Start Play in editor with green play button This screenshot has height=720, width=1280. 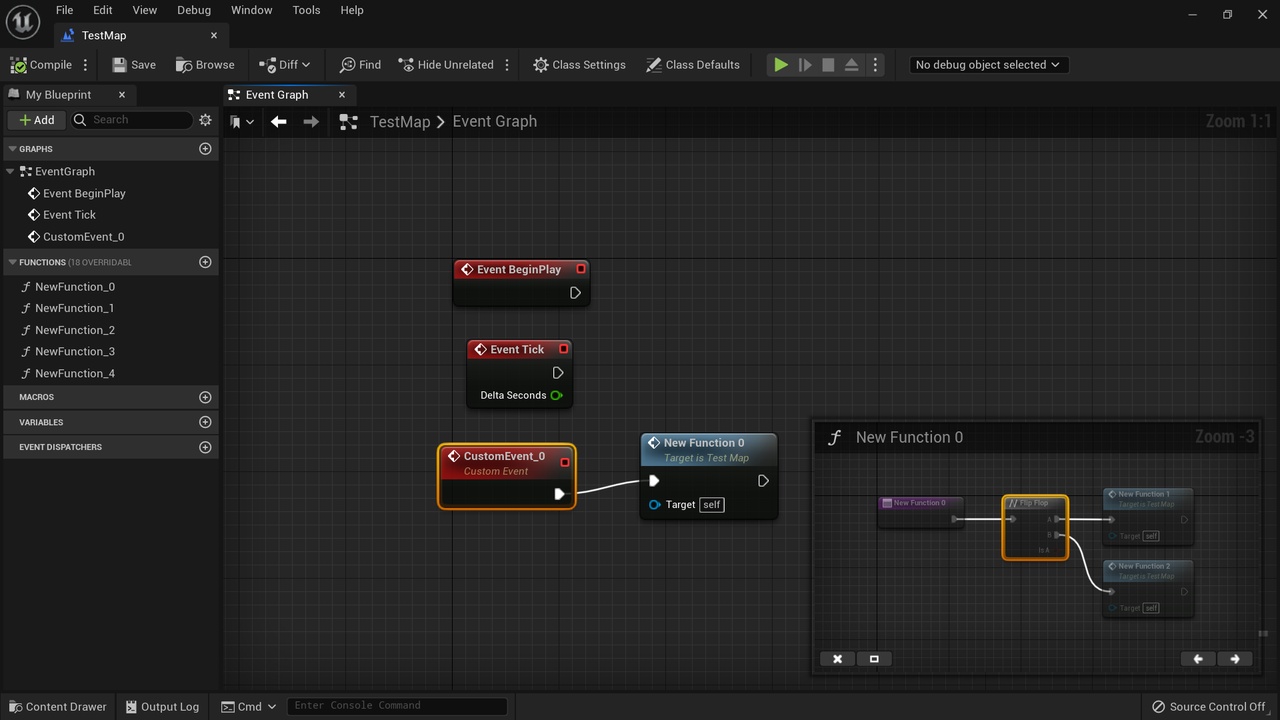click(x=780, y=64)
